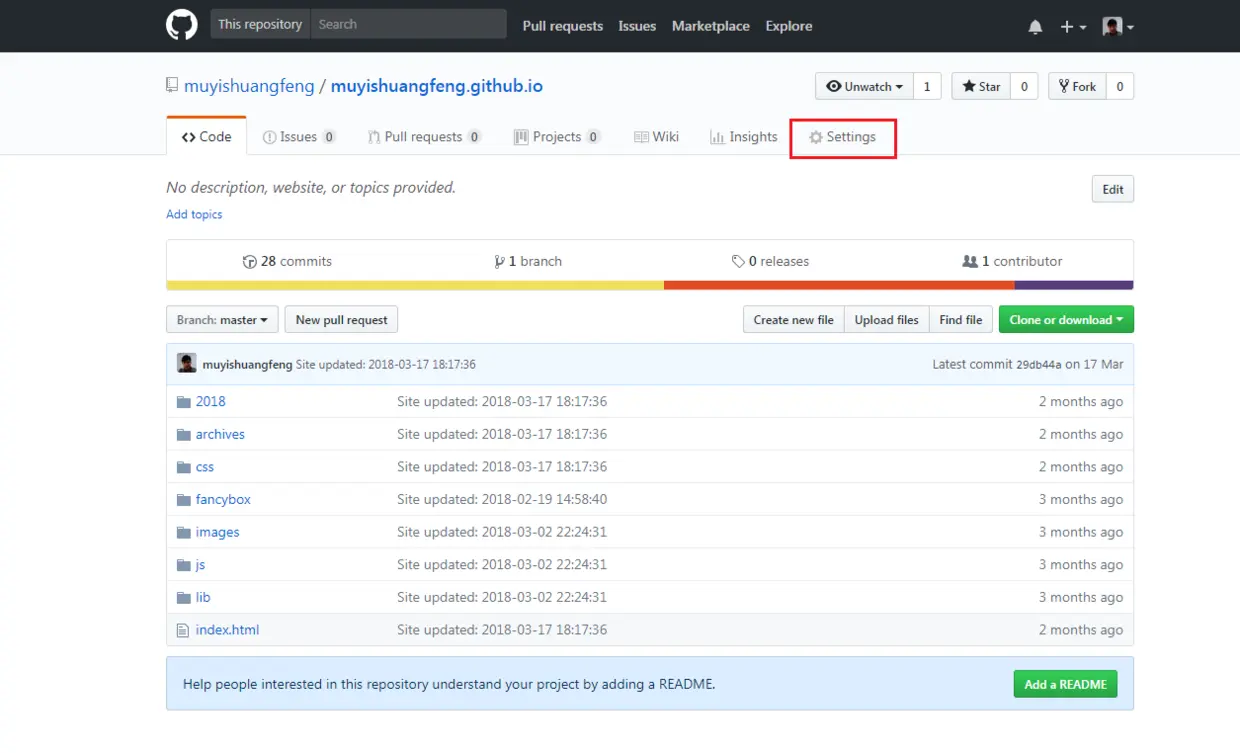Open the js folder
The width and height of the screenshot is (1240, 753).
[200, 565]
